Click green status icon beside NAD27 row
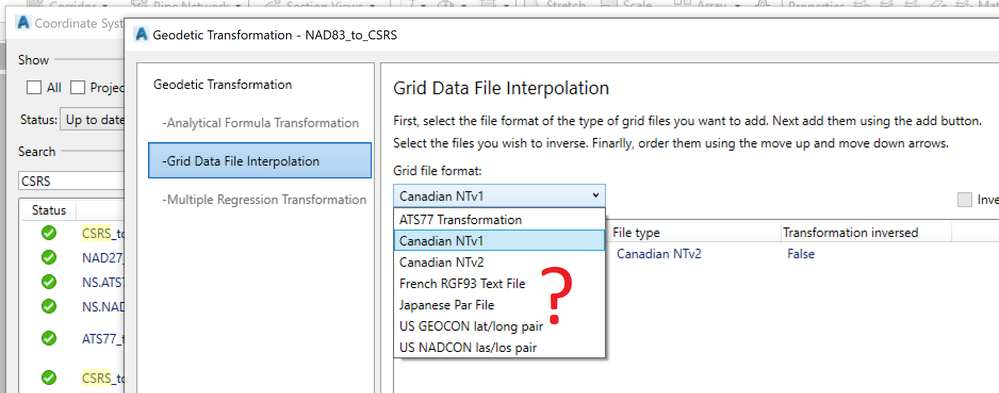The height and width of the screenshot is (393, 999). tap(48, 257)
